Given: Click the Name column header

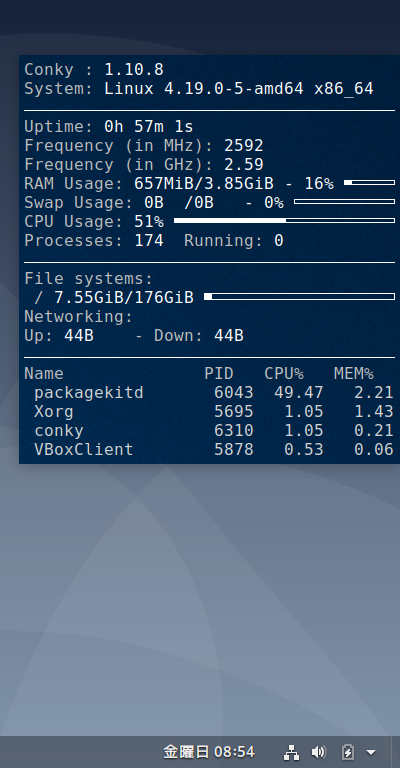Looking at the screenshot, I should pyautogui.click(x=44, y=374).
